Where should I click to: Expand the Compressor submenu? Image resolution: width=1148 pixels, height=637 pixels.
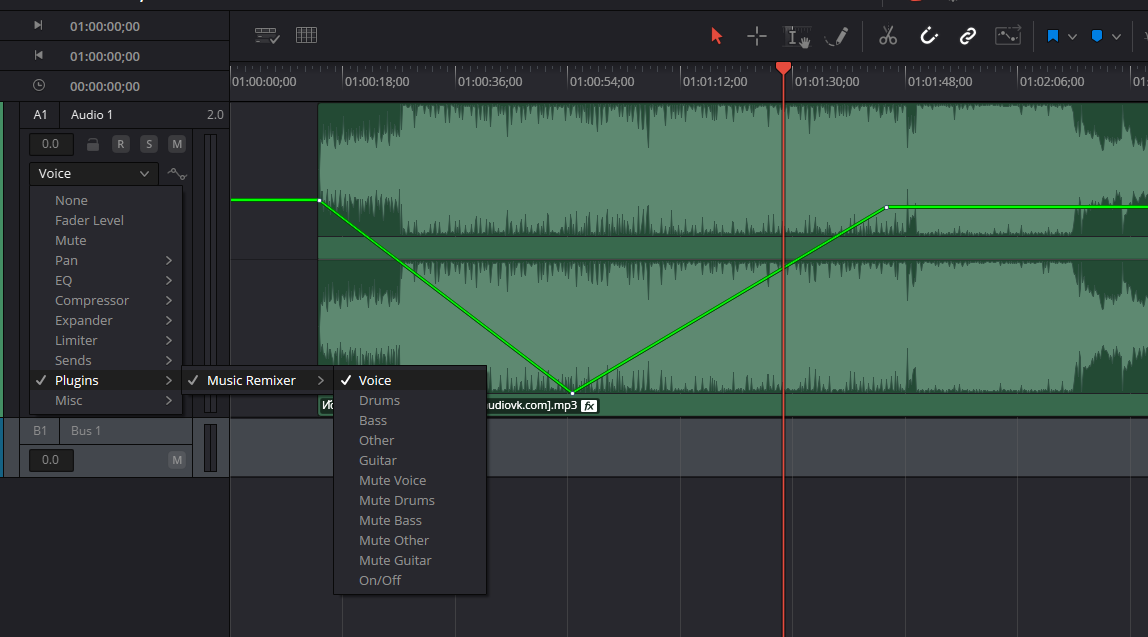pos(105,300)
